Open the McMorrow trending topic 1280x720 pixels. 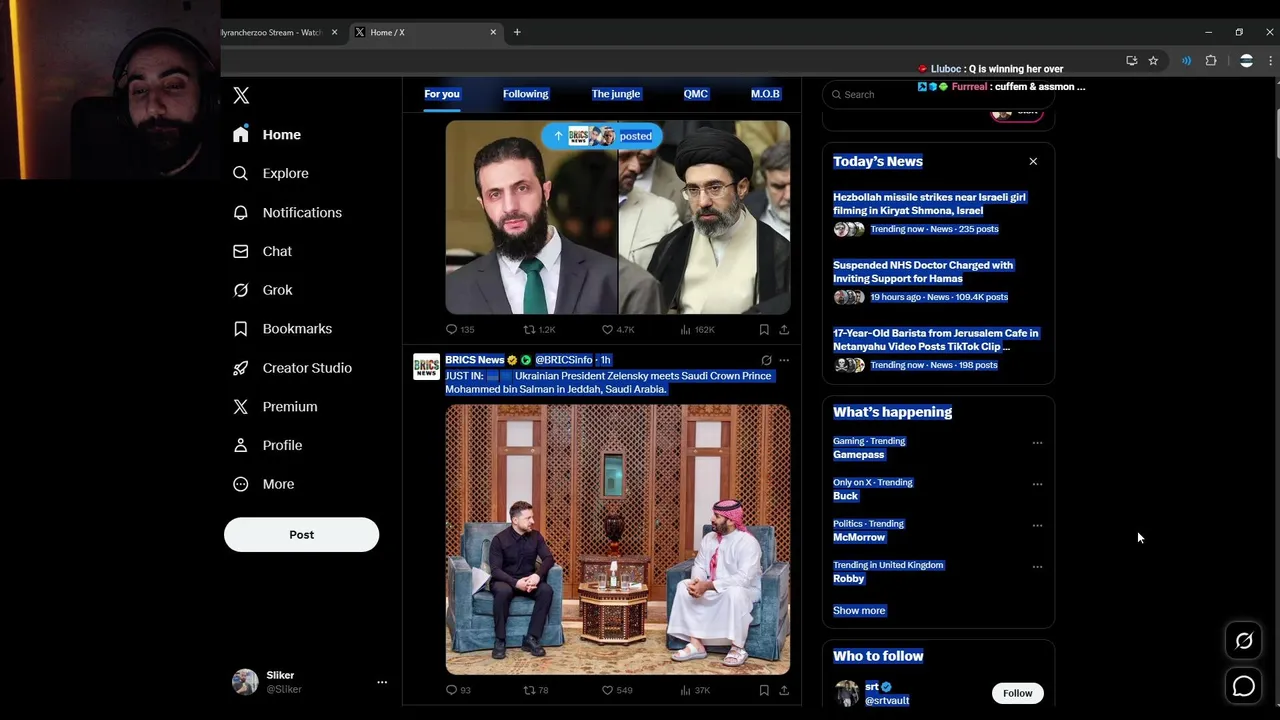[x=859, y=537]
